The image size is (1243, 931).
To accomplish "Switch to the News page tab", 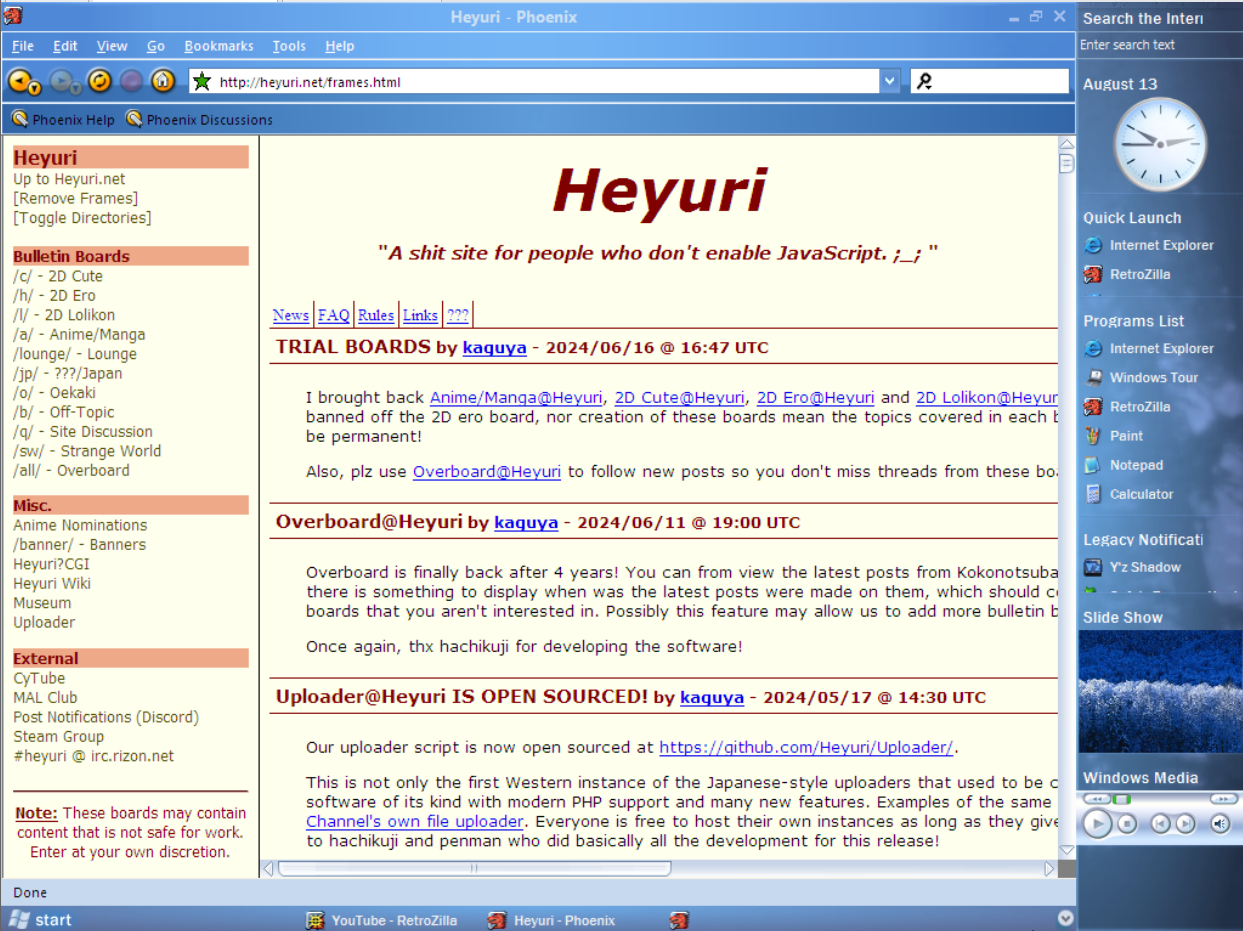I will pyautogui.click(x=291, y=315).
